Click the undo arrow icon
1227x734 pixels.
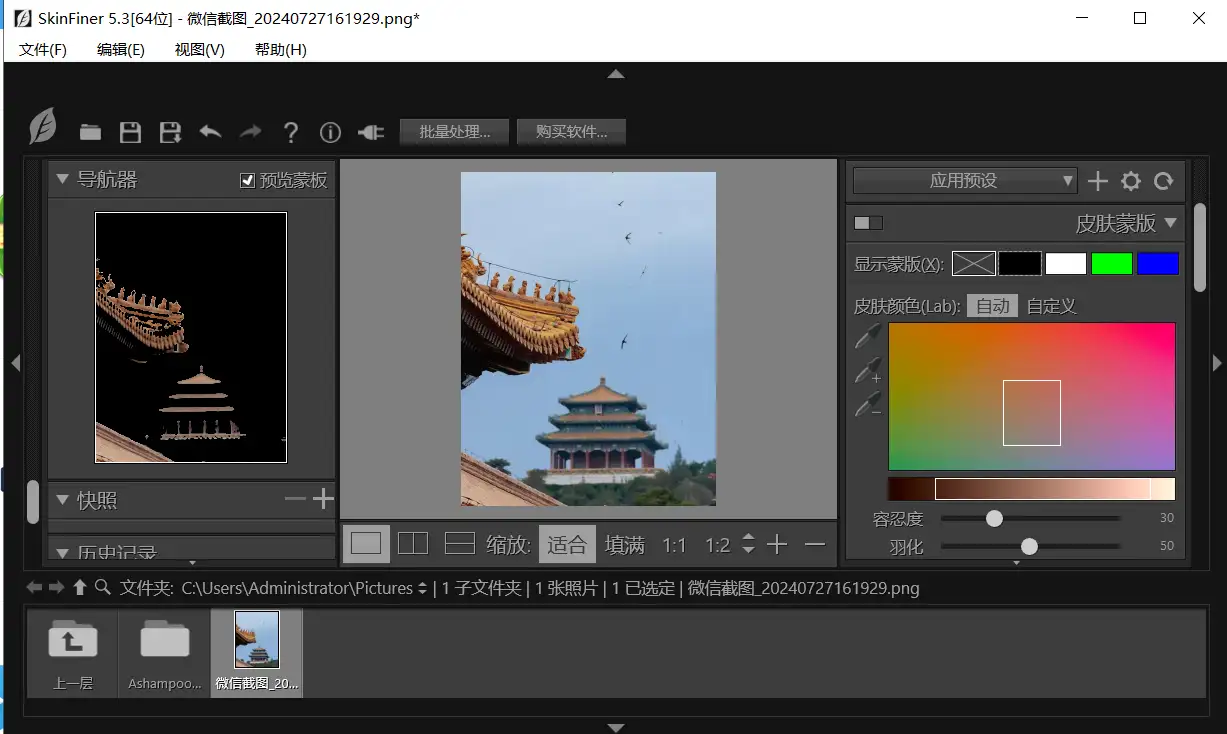[x=210, y=132]
